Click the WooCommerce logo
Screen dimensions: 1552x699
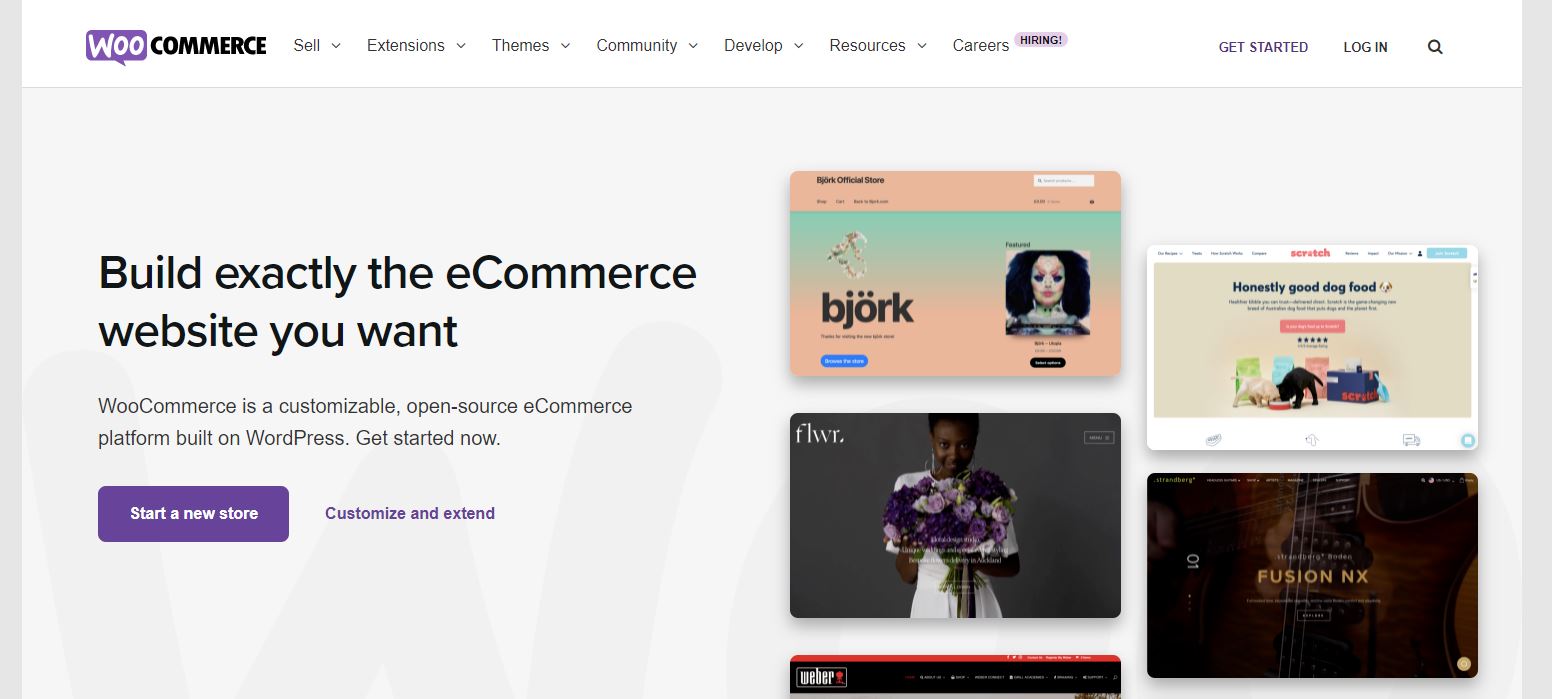[x=176, y=46]
